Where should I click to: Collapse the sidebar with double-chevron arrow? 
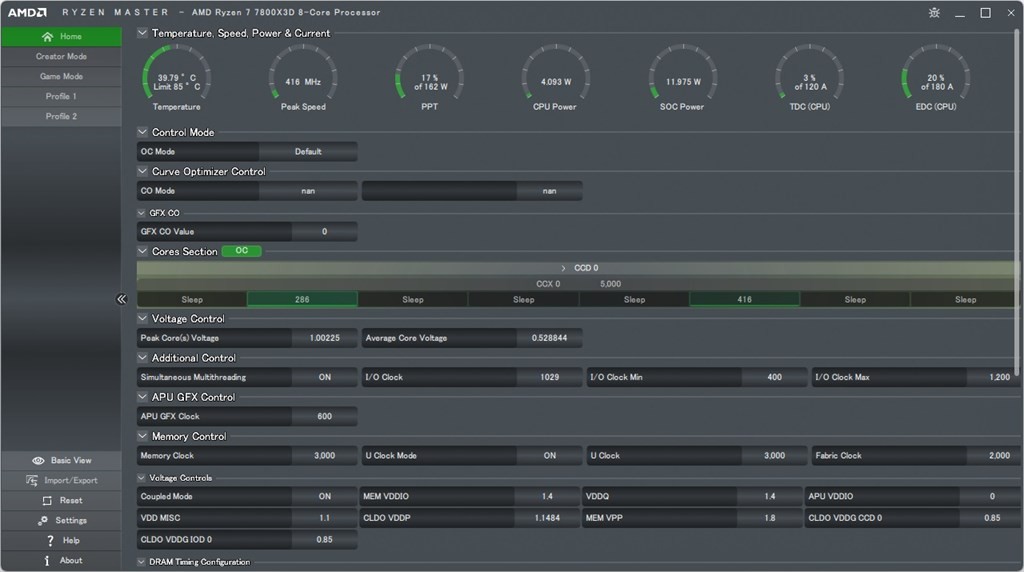pos(122,299)
